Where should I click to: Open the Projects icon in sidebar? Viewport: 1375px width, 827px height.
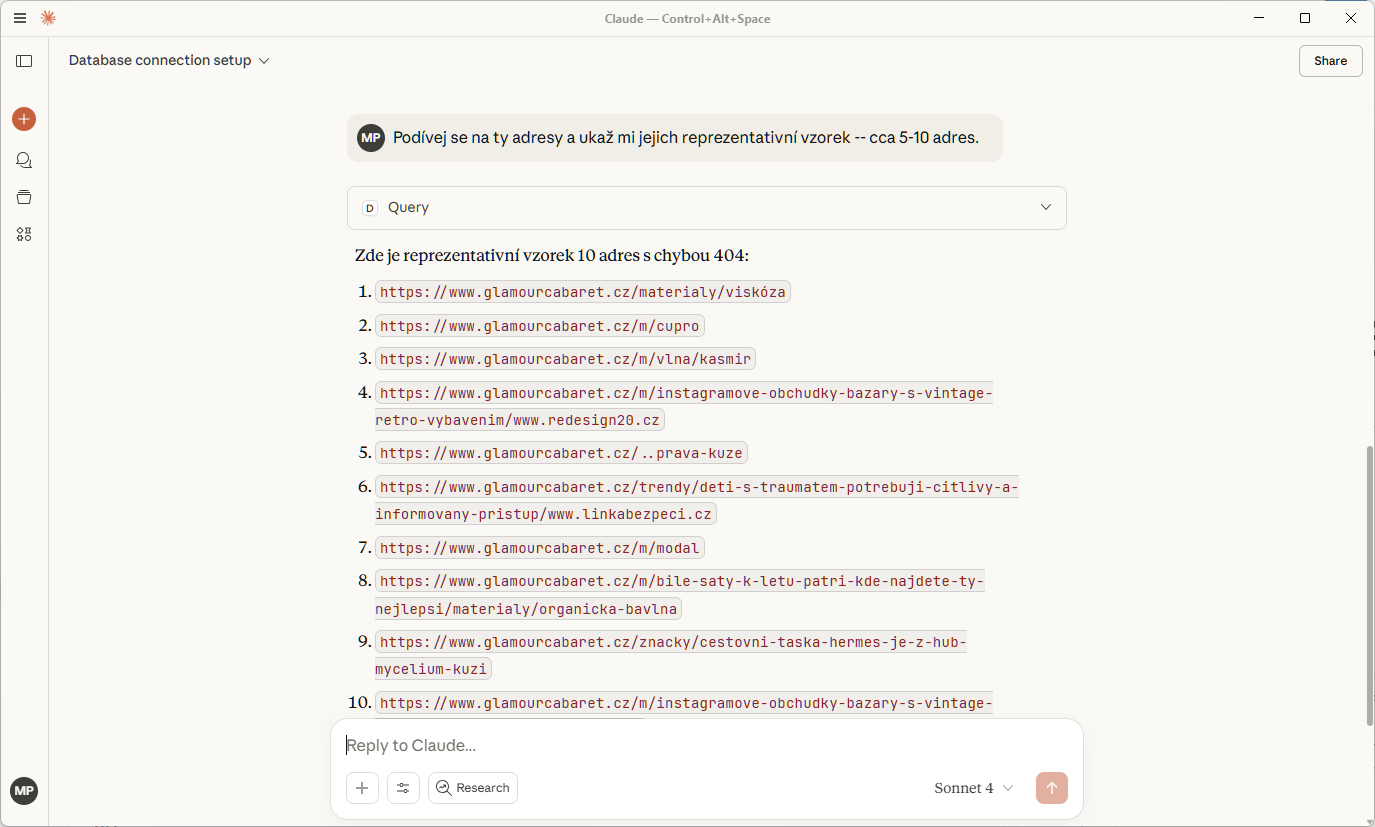tap(24, 197)
